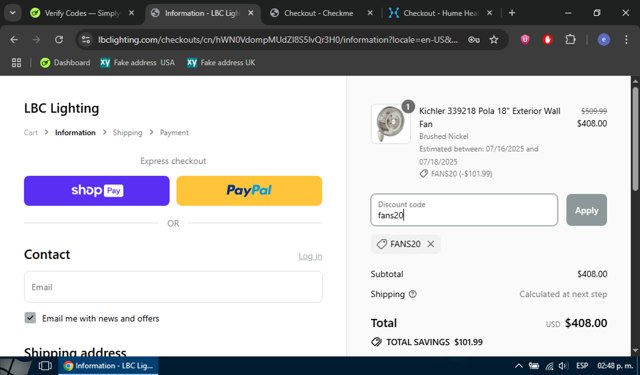Show shipping info help icon

(413, 294)
